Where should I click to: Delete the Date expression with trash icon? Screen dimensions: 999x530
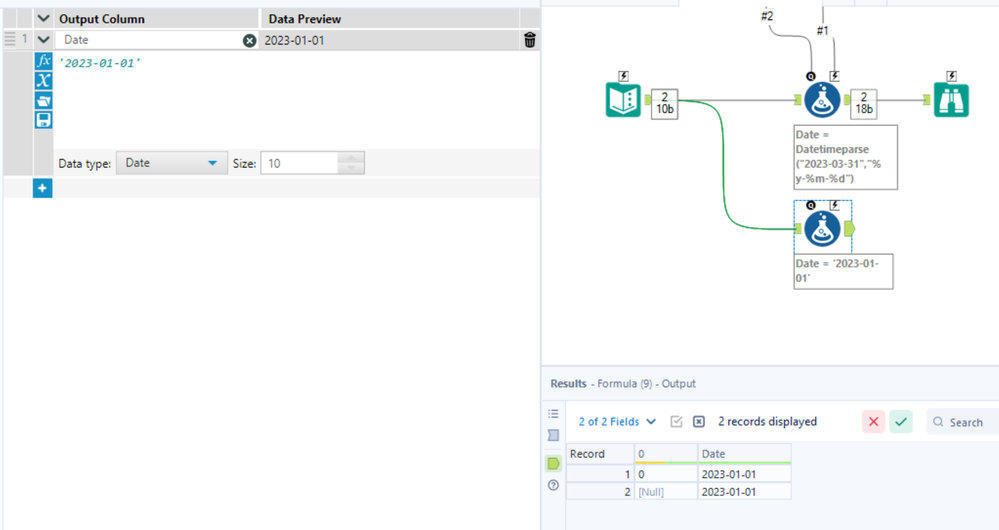(x=529, y=40)
